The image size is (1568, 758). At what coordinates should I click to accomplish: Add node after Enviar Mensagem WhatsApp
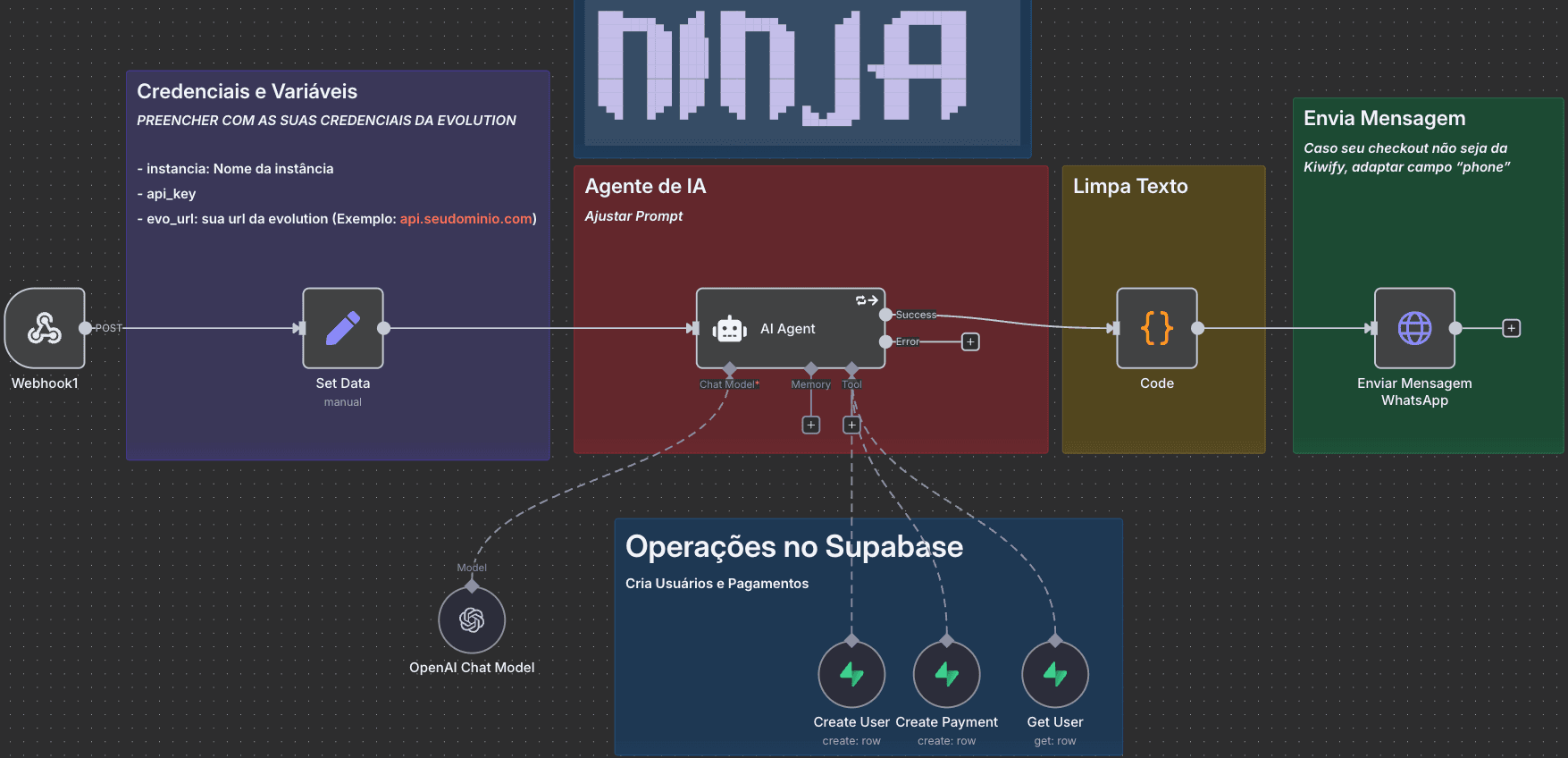(x=1511, y=328)
